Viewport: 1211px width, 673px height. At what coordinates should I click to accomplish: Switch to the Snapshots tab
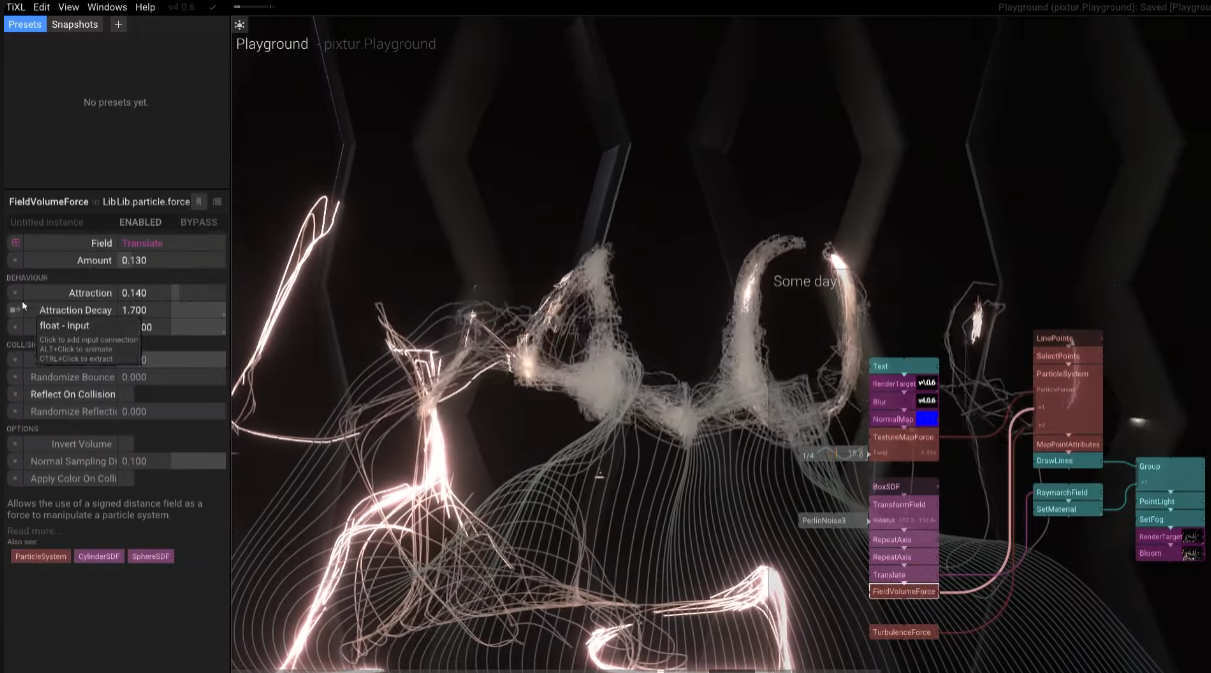[x=75, y=24]
